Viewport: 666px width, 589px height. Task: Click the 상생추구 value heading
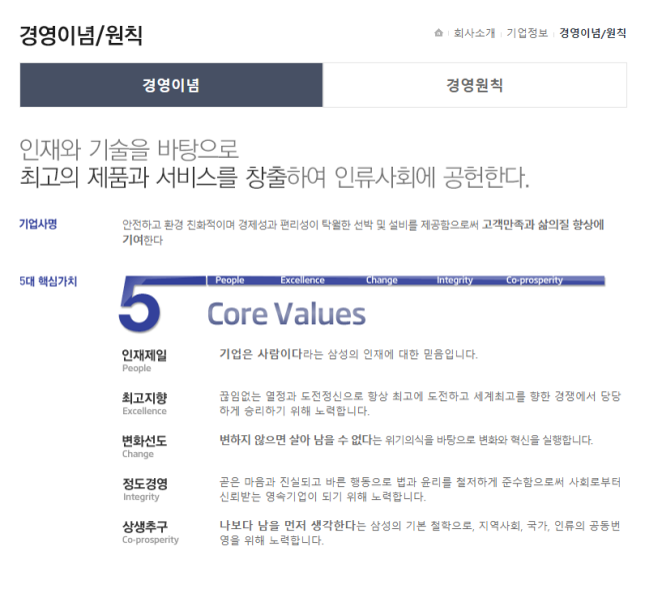[144, 526]
